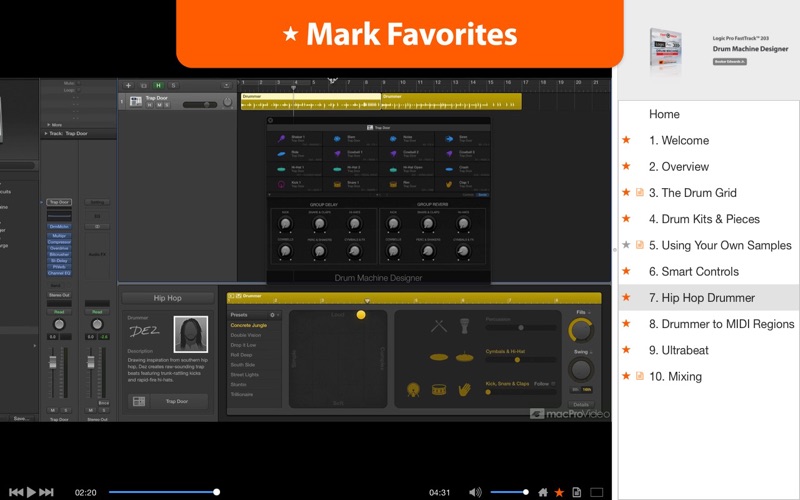Skip back to the previous video

[x=16, y=492]
